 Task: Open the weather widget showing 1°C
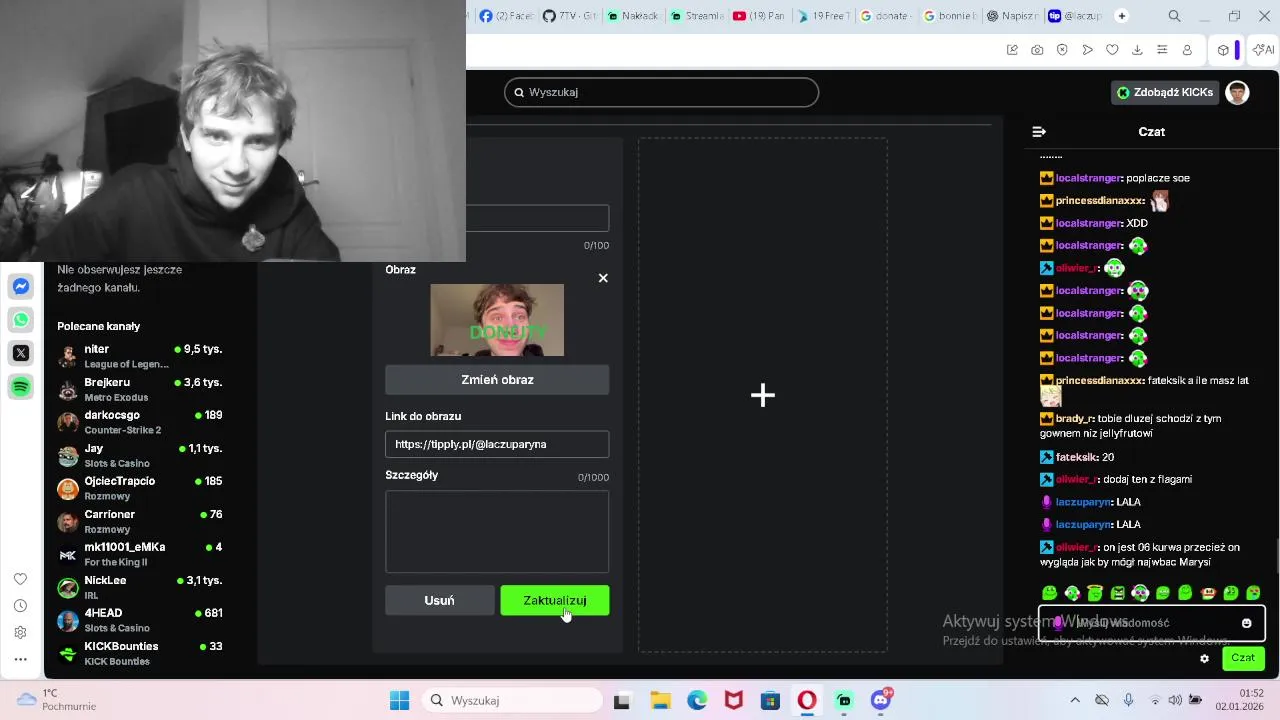(58, 700)
